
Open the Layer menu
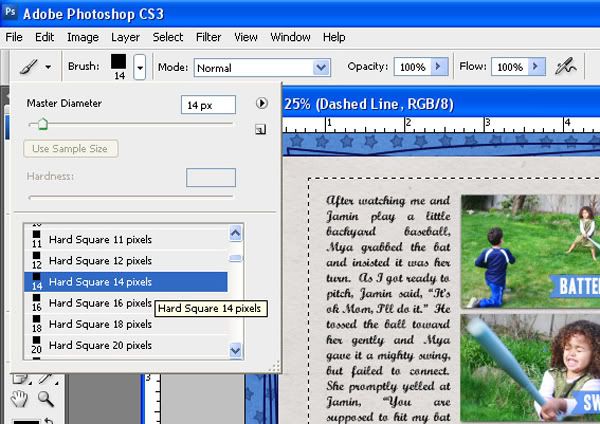(x=125, y=37)
